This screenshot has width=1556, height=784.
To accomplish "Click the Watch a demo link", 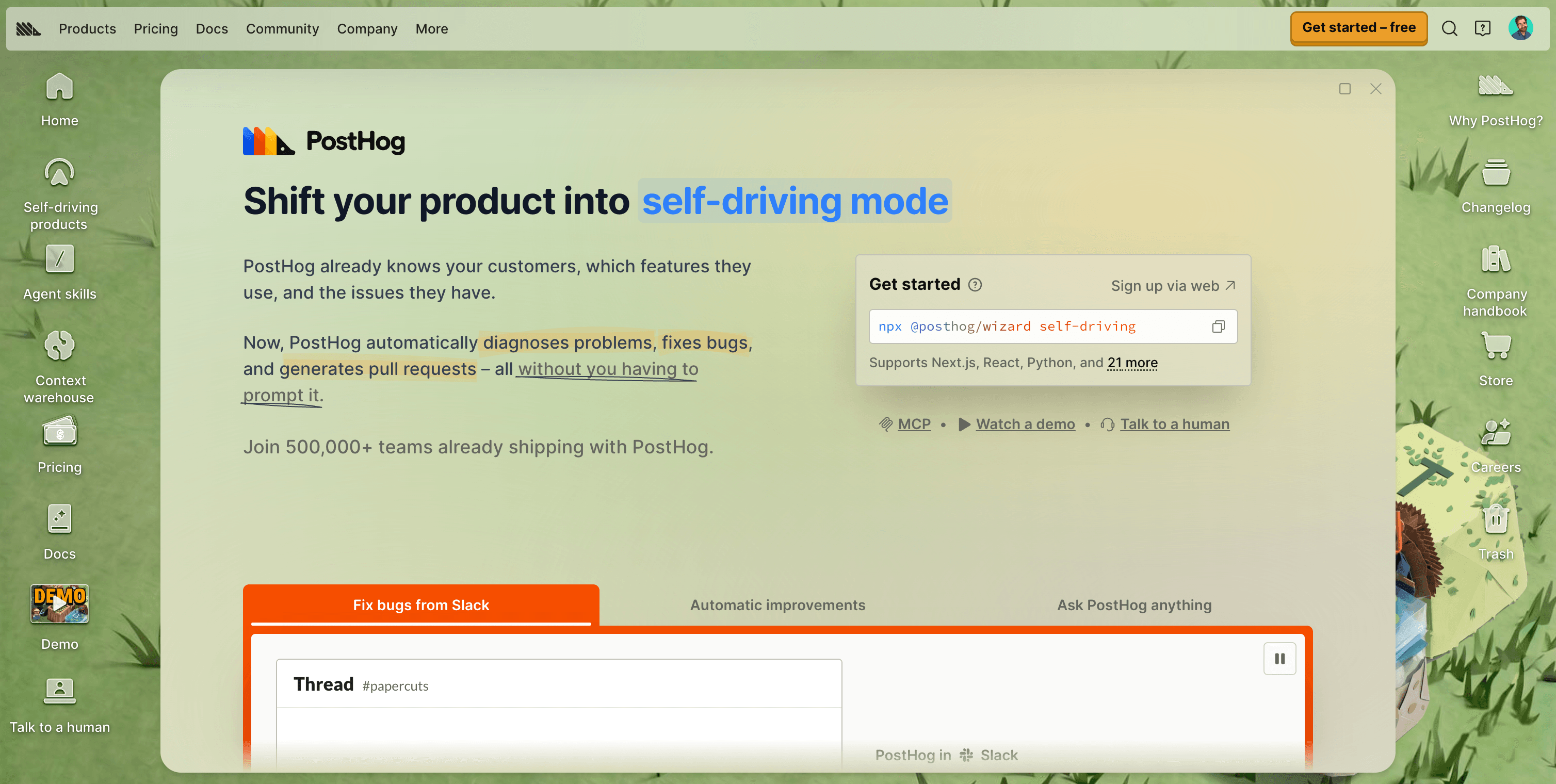I will pos(1016,424).
